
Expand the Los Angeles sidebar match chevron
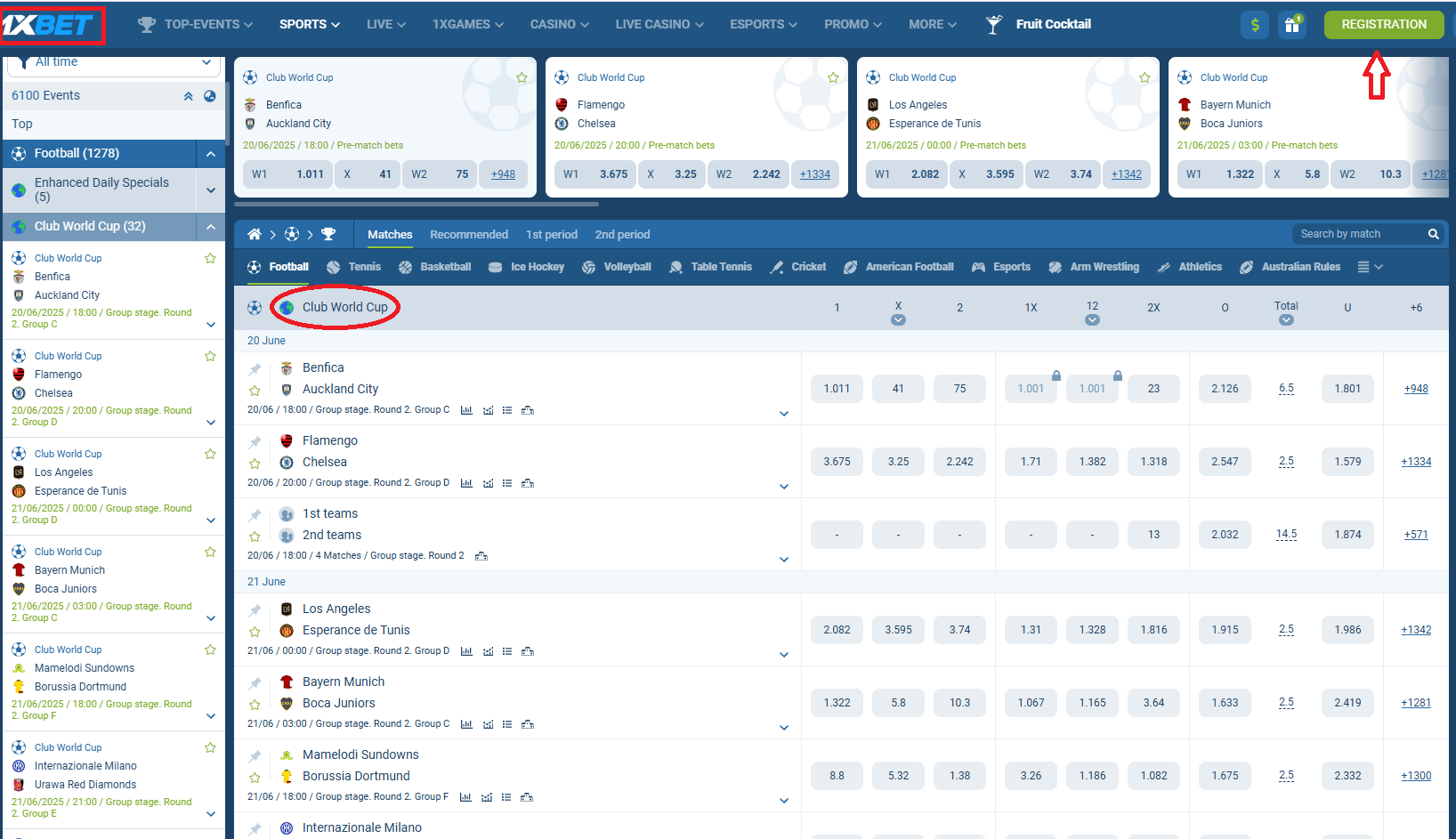(211, 520)
